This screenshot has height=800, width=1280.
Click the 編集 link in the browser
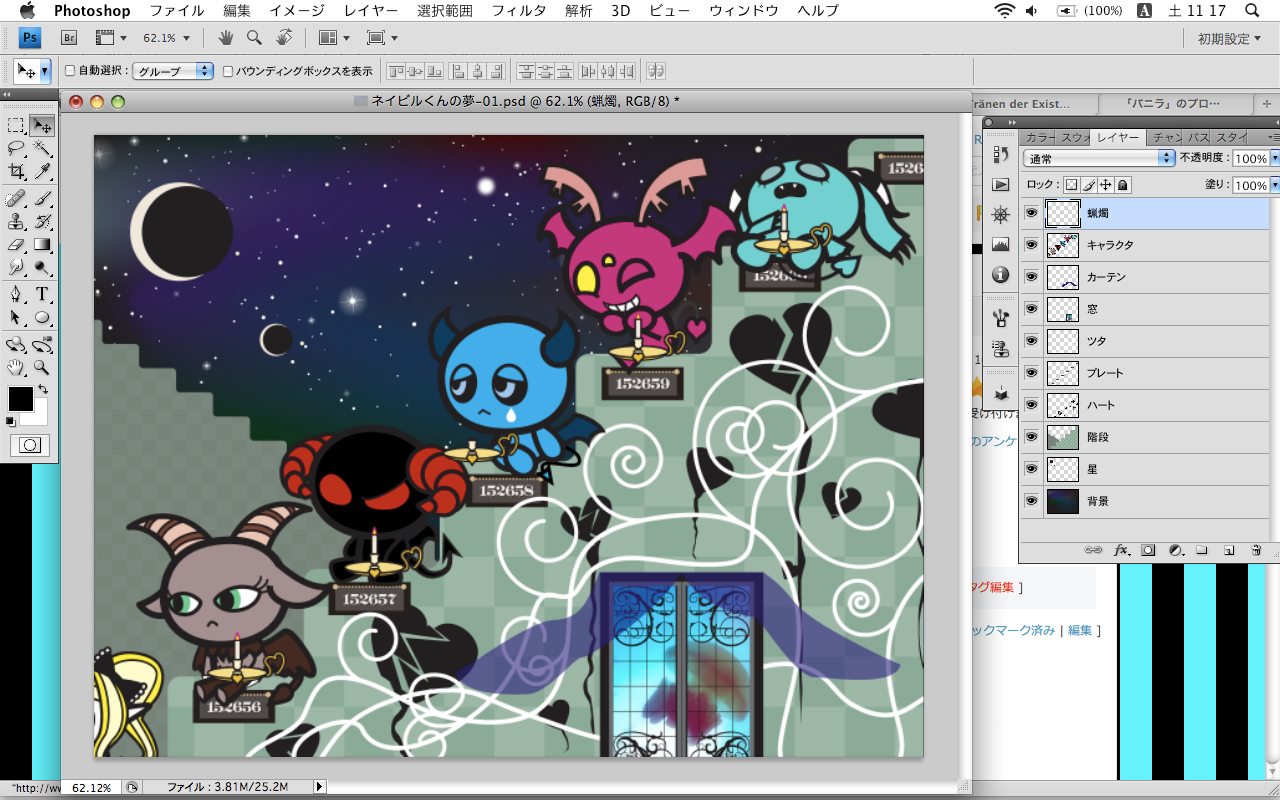pos(1080,630)
